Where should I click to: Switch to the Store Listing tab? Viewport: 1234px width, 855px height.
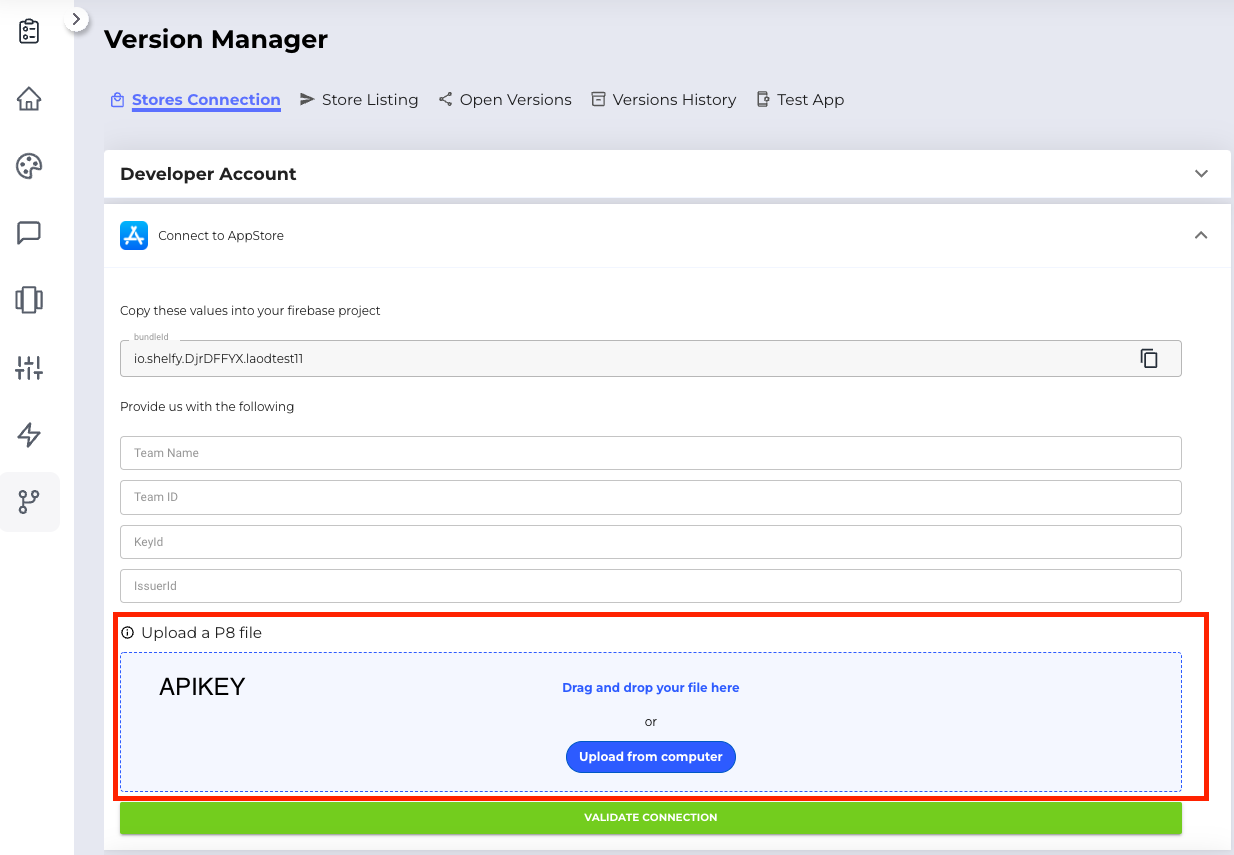click(369, 100)
